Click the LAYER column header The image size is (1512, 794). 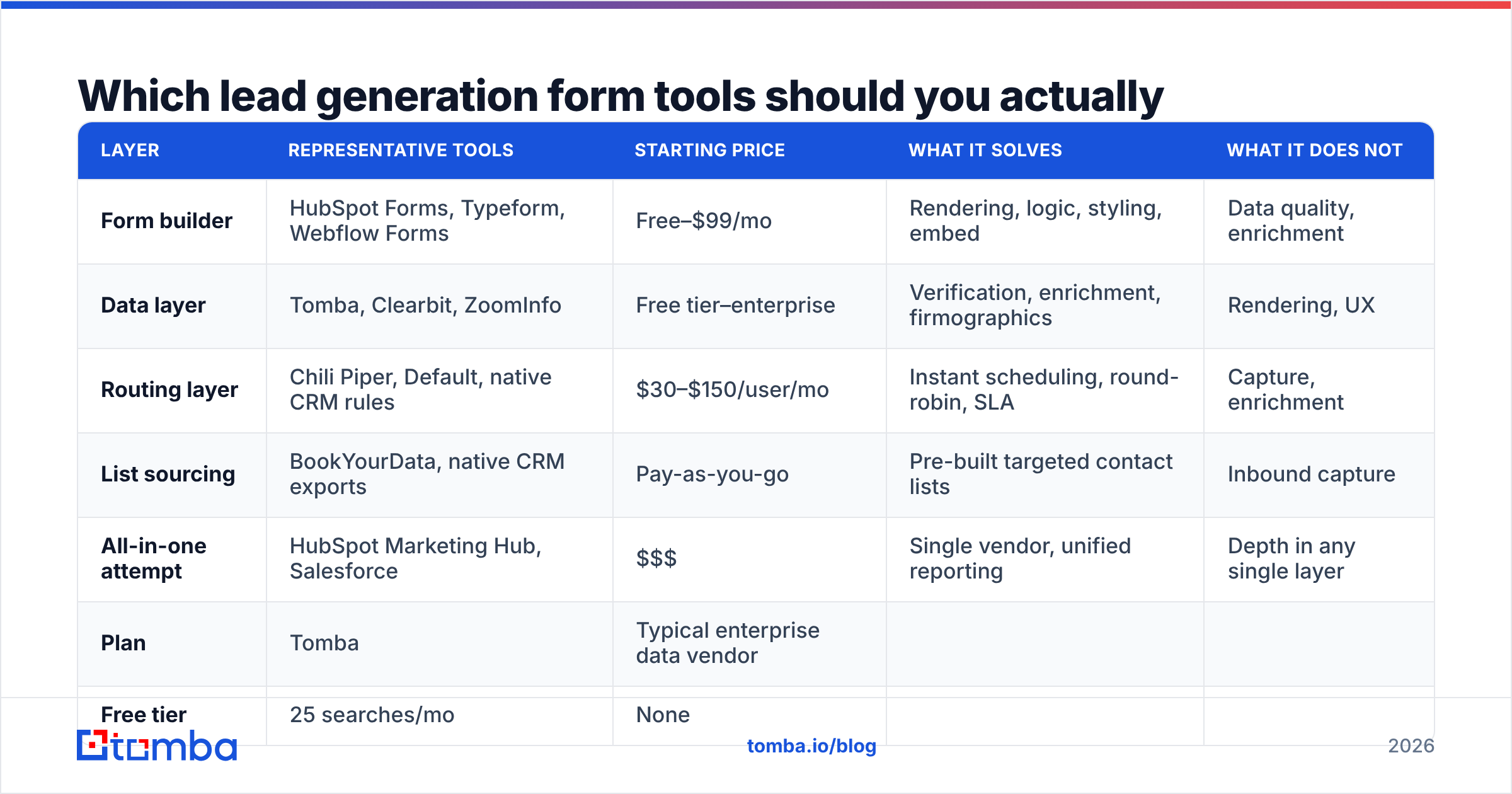[130, 150]
